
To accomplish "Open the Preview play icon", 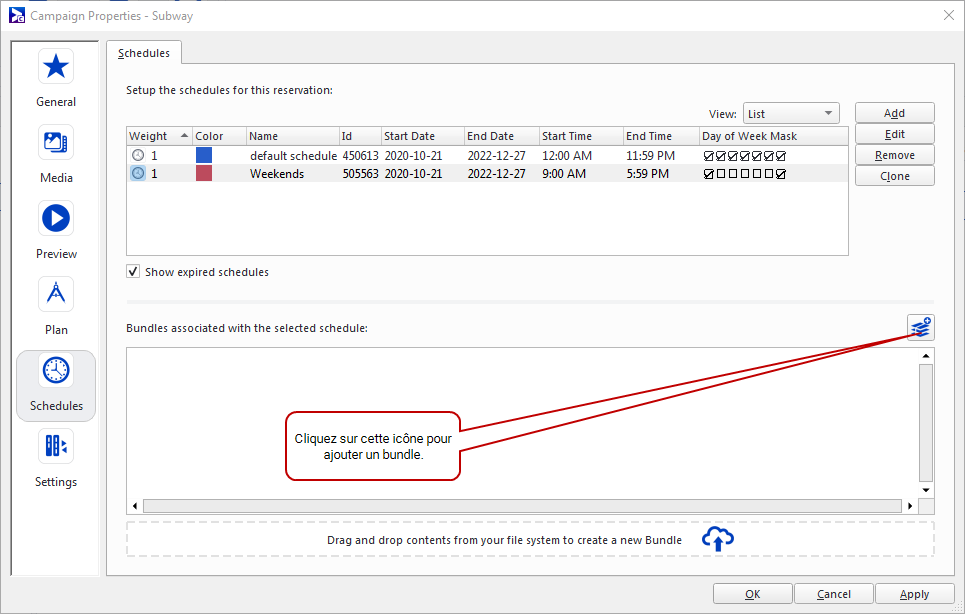I will [56, 218].
